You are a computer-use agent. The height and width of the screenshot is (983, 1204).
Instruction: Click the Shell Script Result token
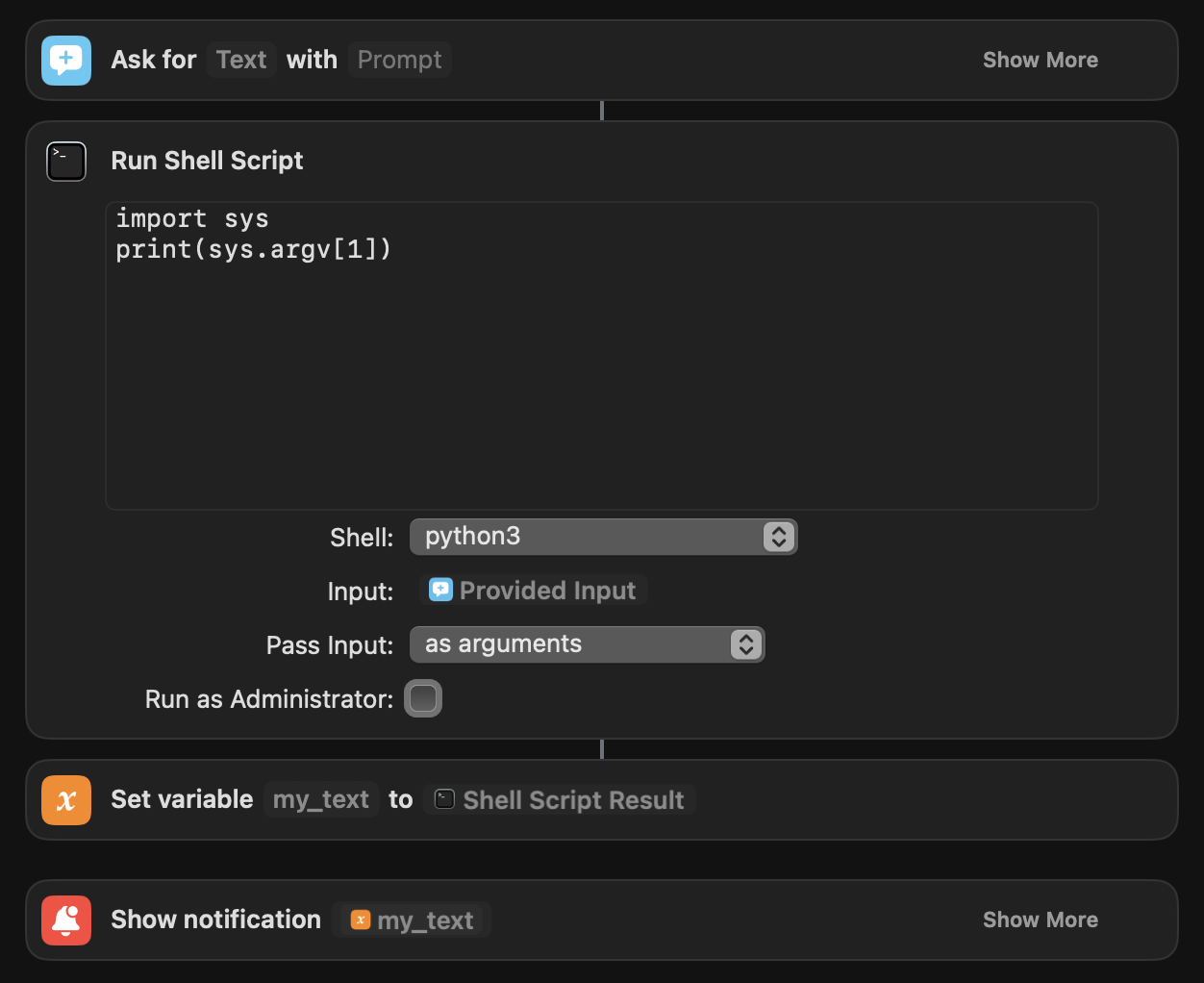pyautogui.click(x=560, y=799)
